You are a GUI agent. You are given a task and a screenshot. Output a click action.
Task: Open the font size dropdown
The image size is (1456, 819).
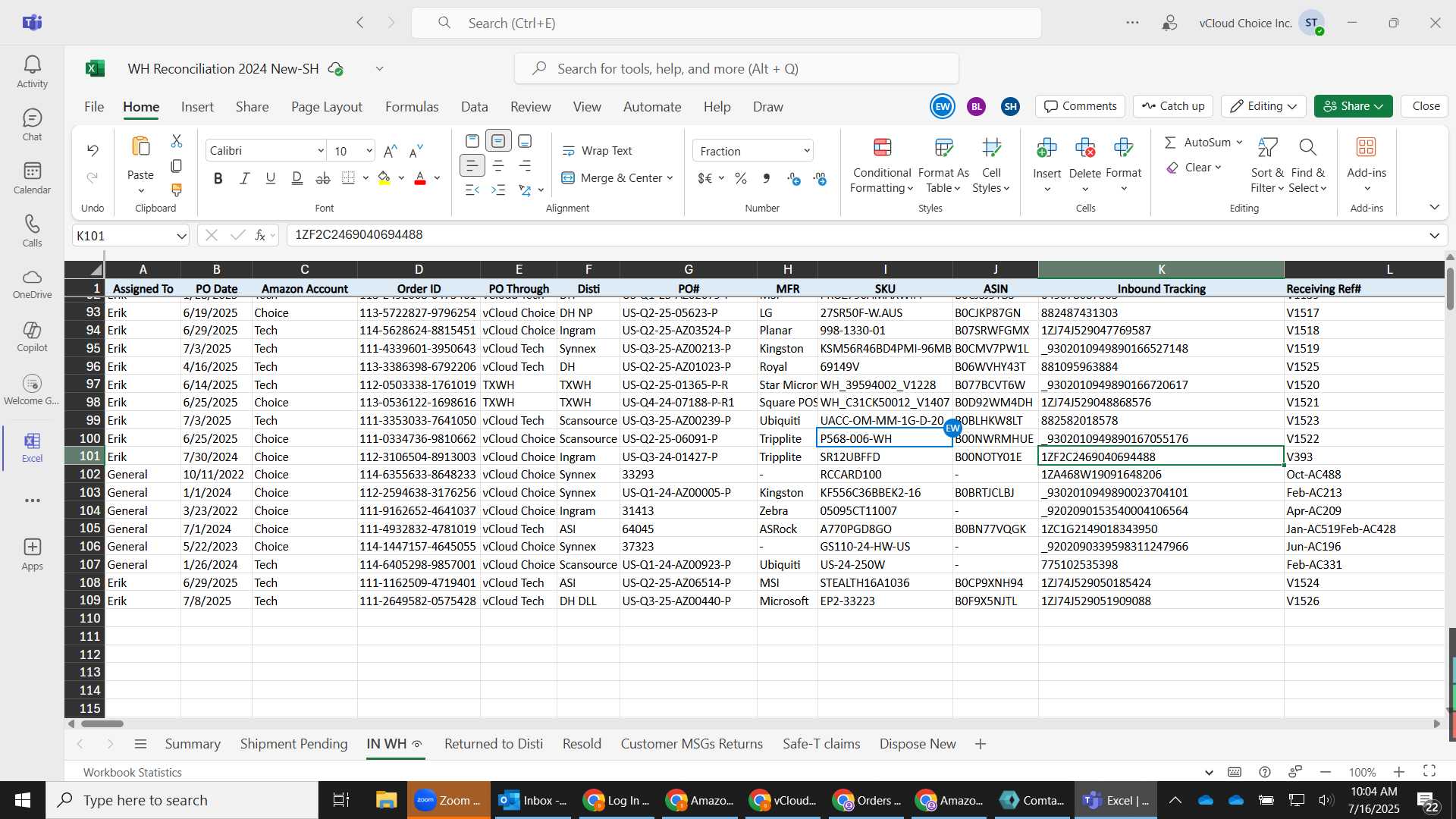(x=369, y=151)
